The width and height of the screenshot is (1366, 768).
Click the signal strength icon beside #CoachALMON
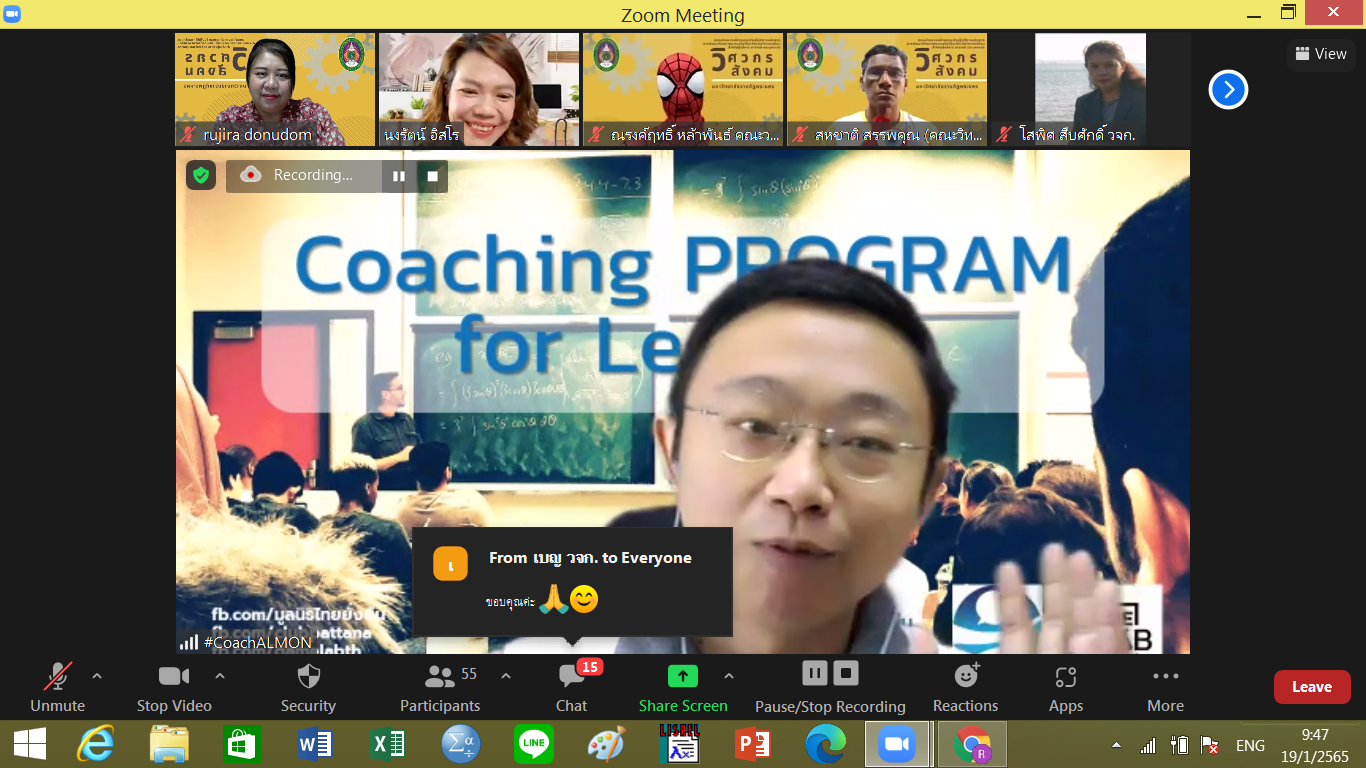[188, 643]
